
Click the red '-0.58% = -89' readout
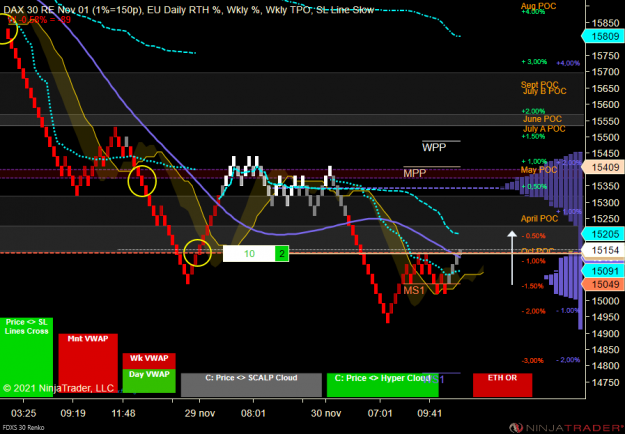(39, 20)
